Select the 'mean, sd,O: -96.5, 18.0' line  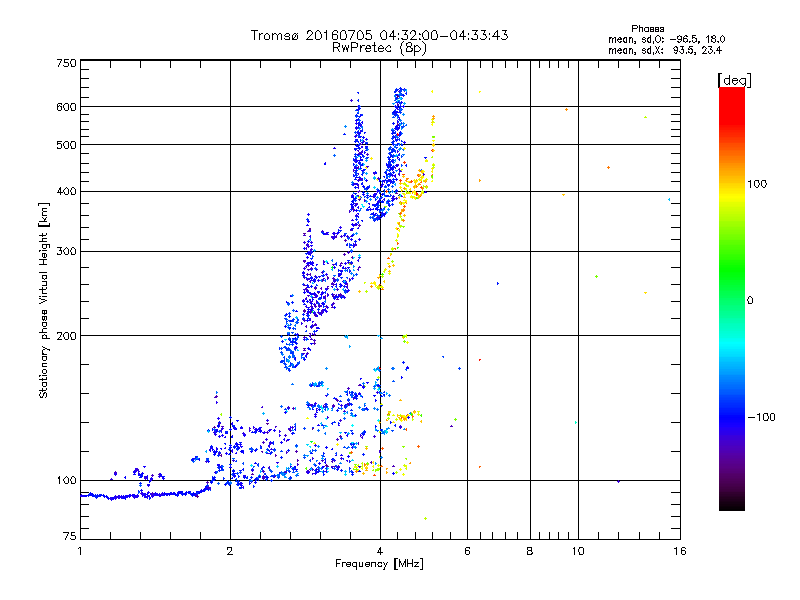(666, 39)
